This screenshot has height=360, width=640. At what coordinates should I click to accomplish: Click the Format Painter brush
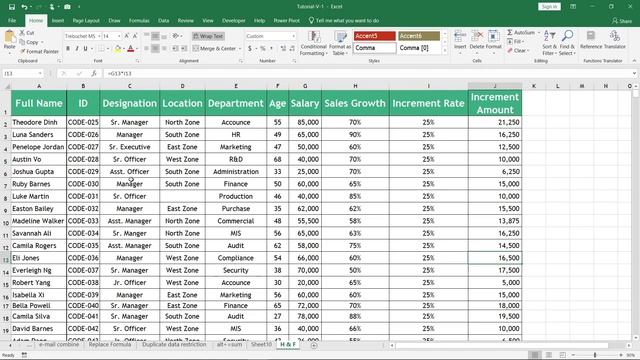click(39, 51)
